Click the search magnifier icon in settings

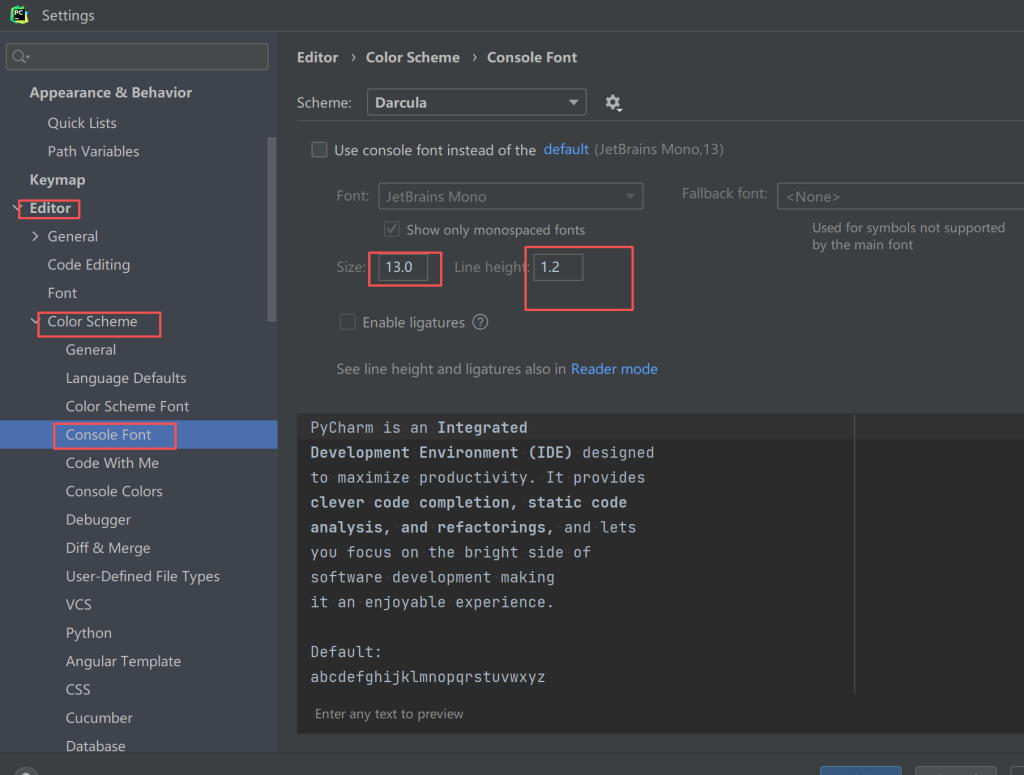tap(21, 57)
